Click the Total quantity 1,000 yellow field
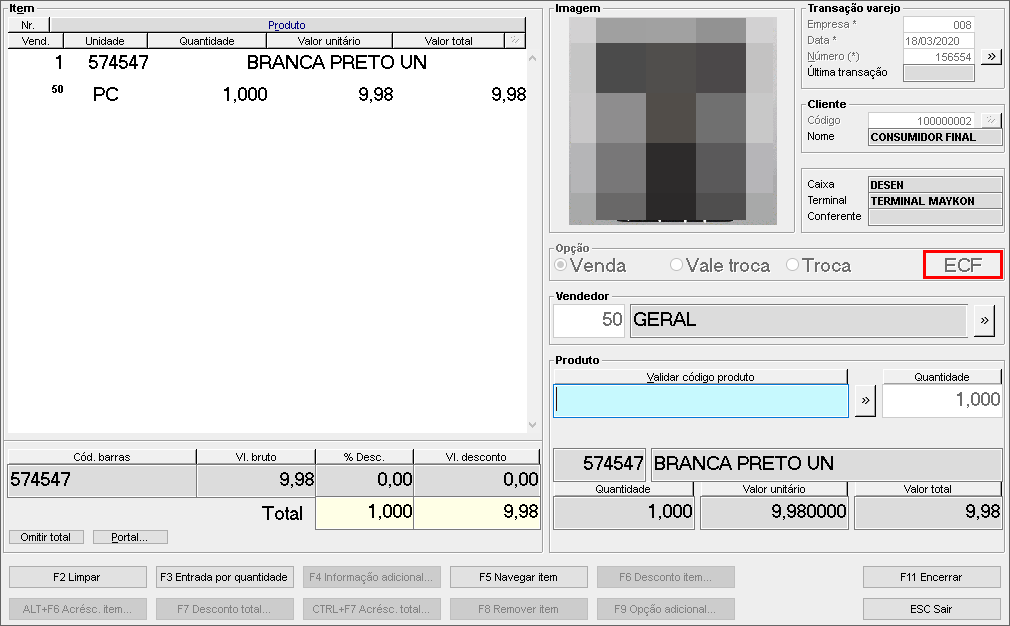This screenshot has height=626, width=1010. click(x=365, y=513)
